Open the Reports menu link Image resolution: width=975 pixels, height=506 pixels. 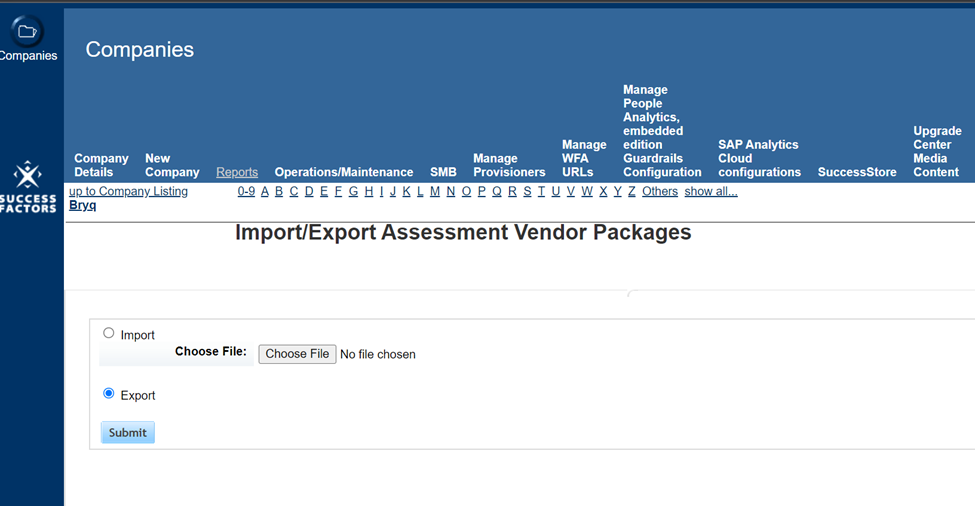237,172
